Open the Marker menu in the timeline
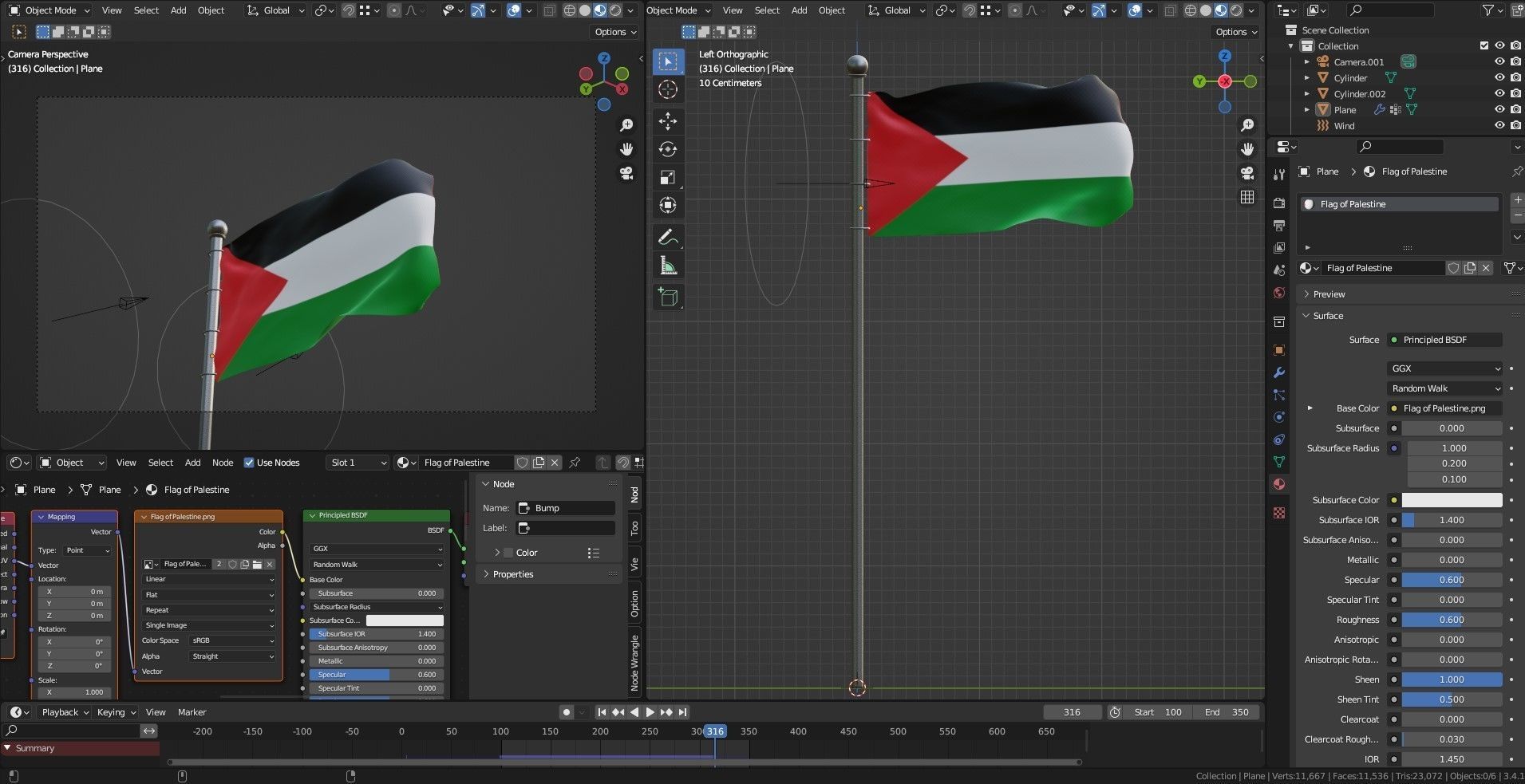1525x784 pixels. [192, 711]
